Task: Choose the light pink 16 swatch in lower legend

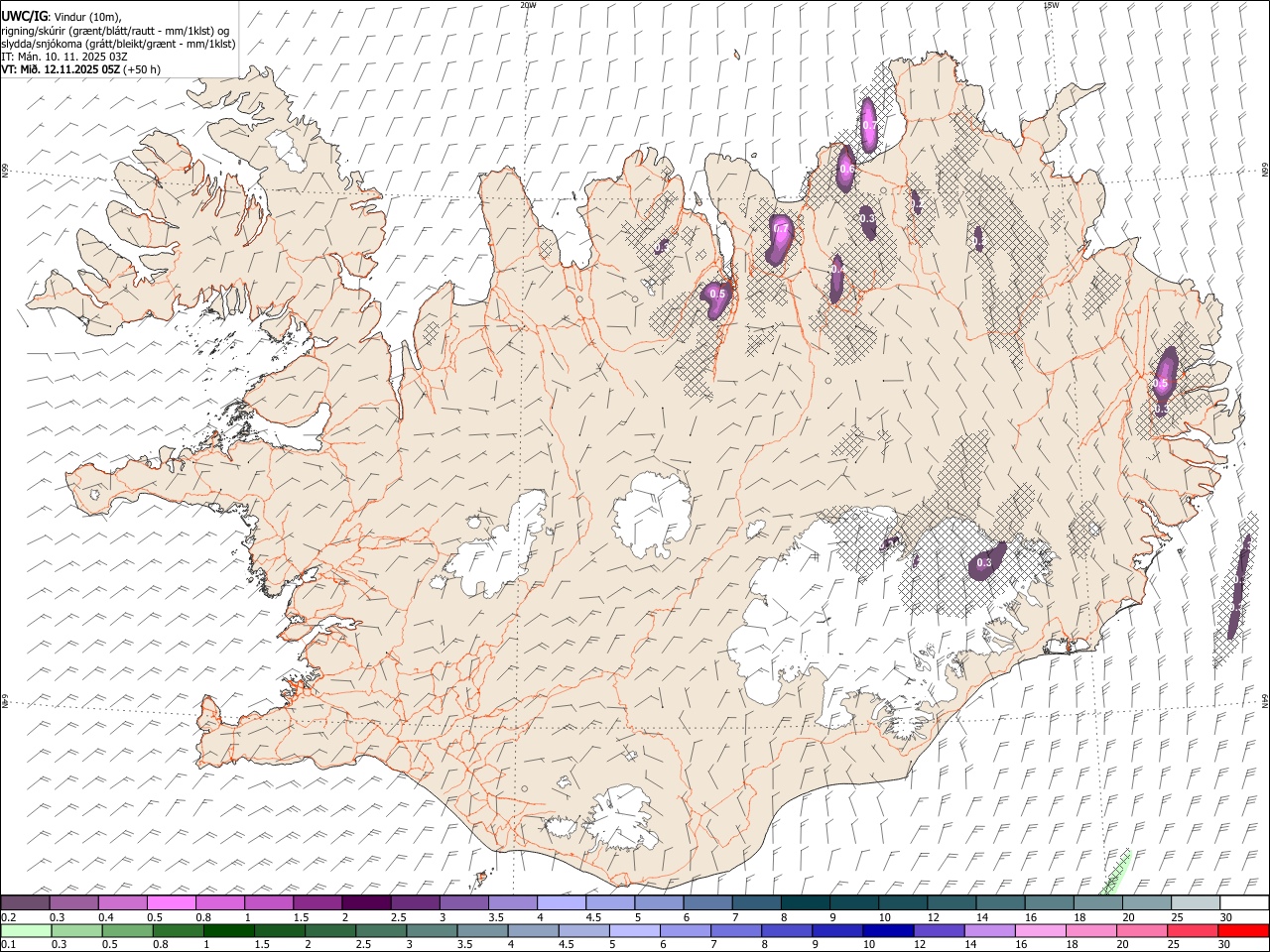Action: (1040, 930)
